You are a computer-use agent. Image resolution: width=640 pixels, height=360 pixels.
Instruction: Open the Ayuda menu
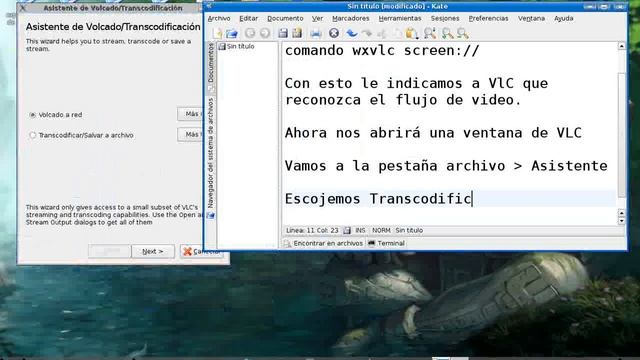[564, 18]
